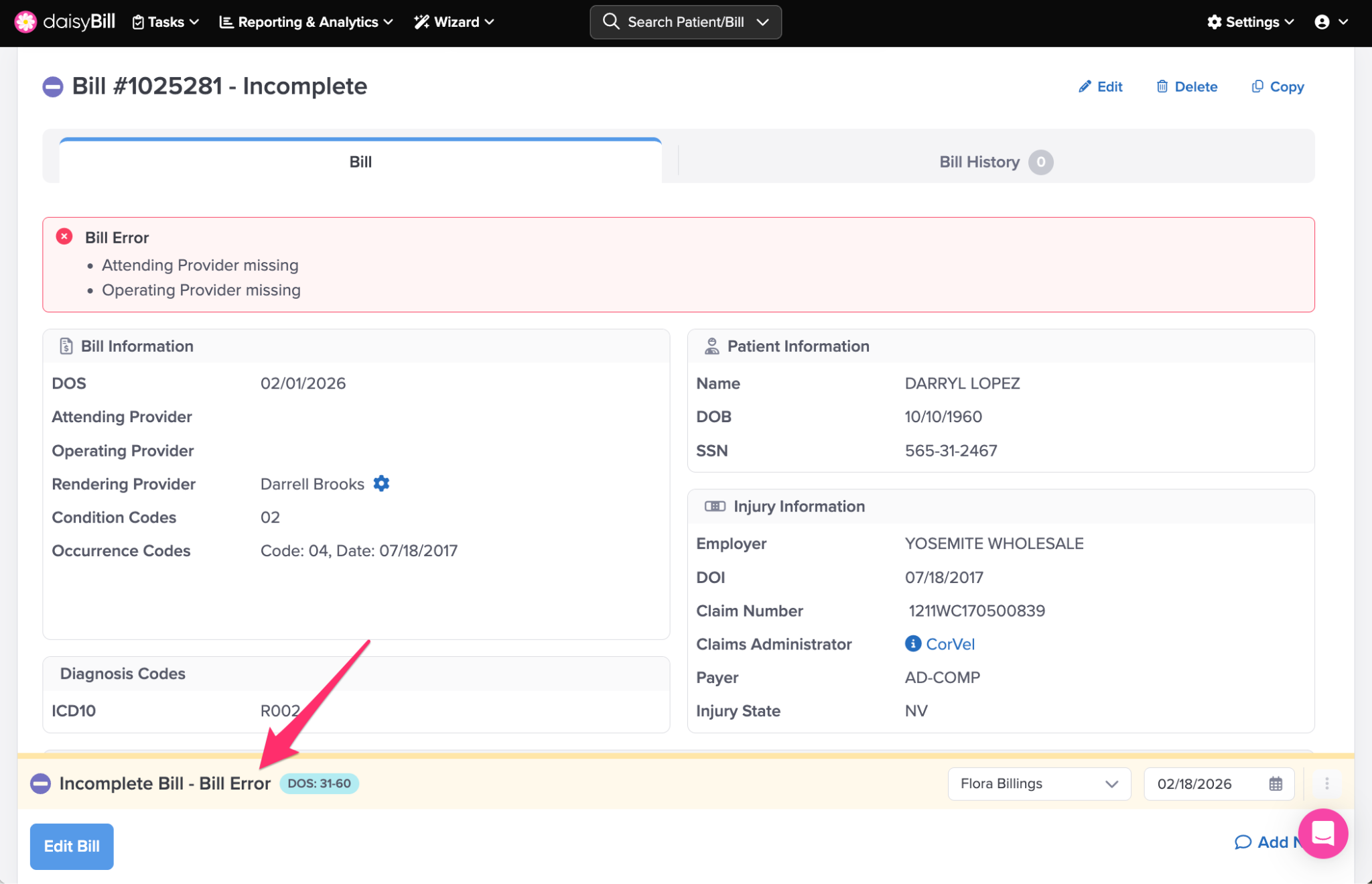Click the purple Incomplete status icon by bill title
The width and height of the screenshot is (1372, 884).
53,86
